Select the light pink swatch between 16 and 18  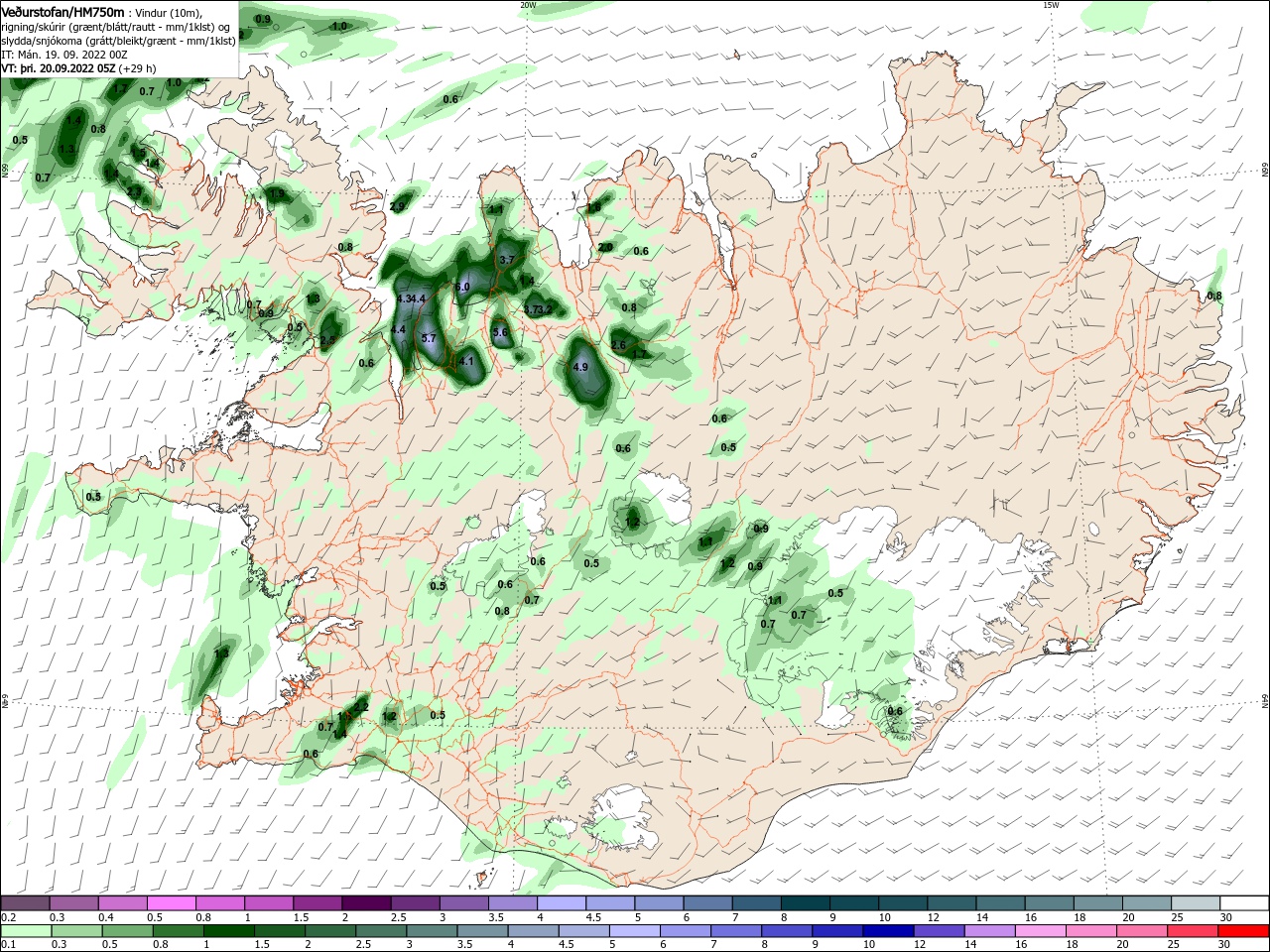(x=1043, y=931)
